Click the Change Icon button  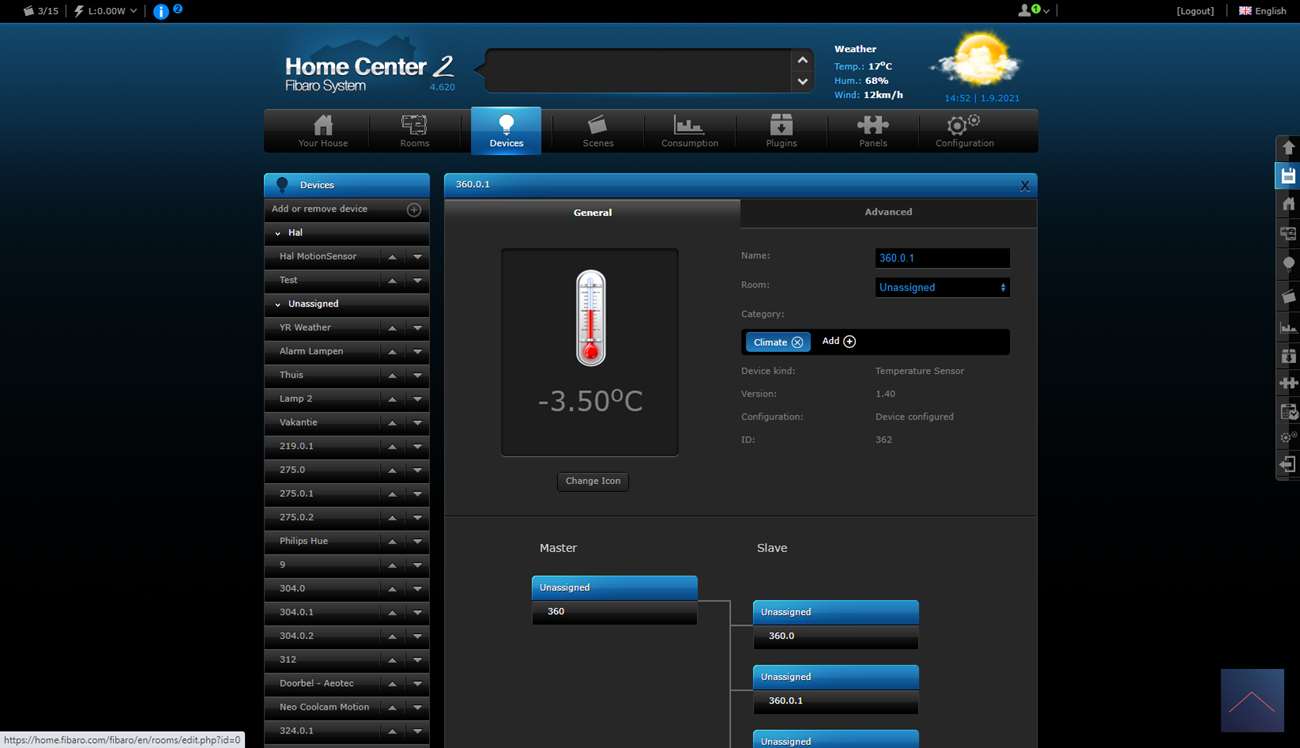coord(593,481)
